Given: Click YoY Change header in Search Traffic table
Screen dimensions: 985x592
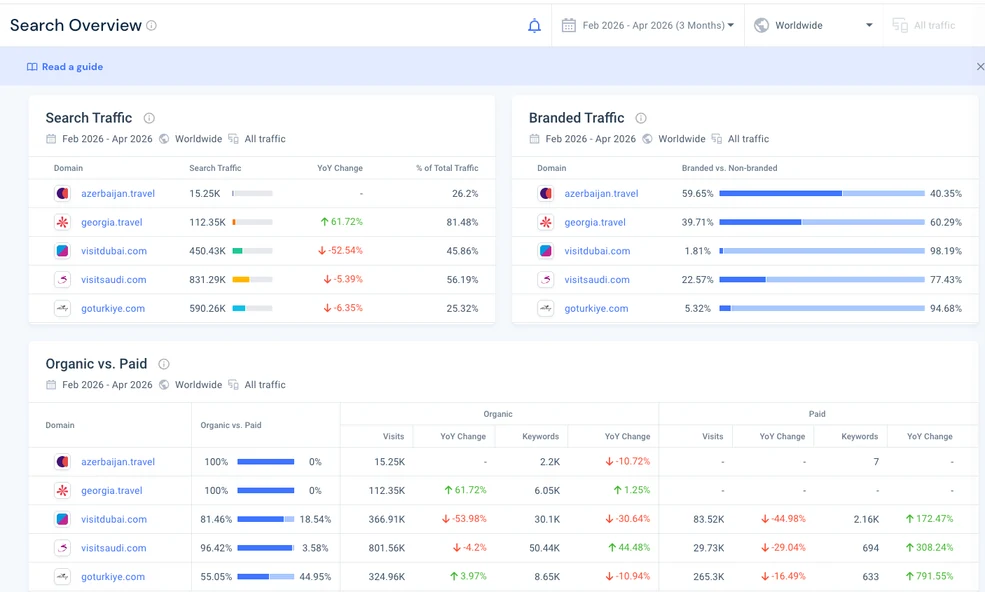Looking at the screenshot, I should click(340, 168).
